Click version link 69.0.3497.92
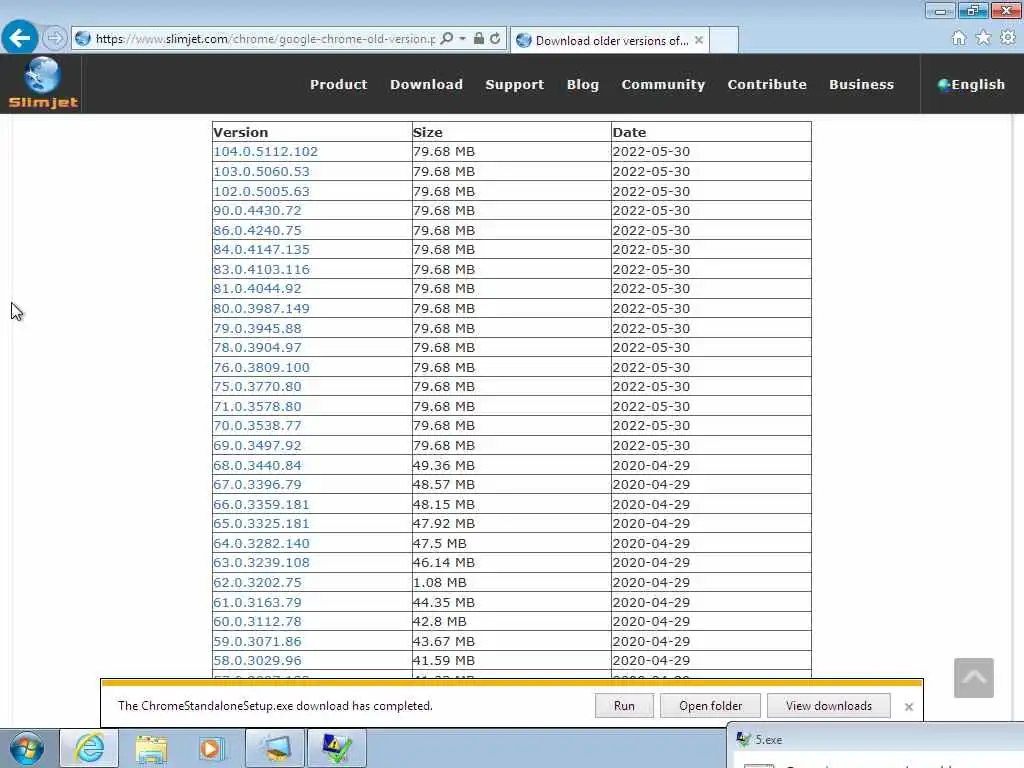 [257, 445]
